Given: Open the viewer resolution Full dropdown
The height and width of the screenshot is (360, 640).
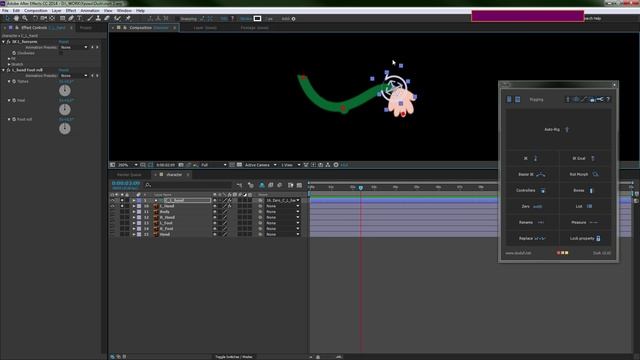Looking at the screenshot, I should pyautogui.click(x=214, y=165).
